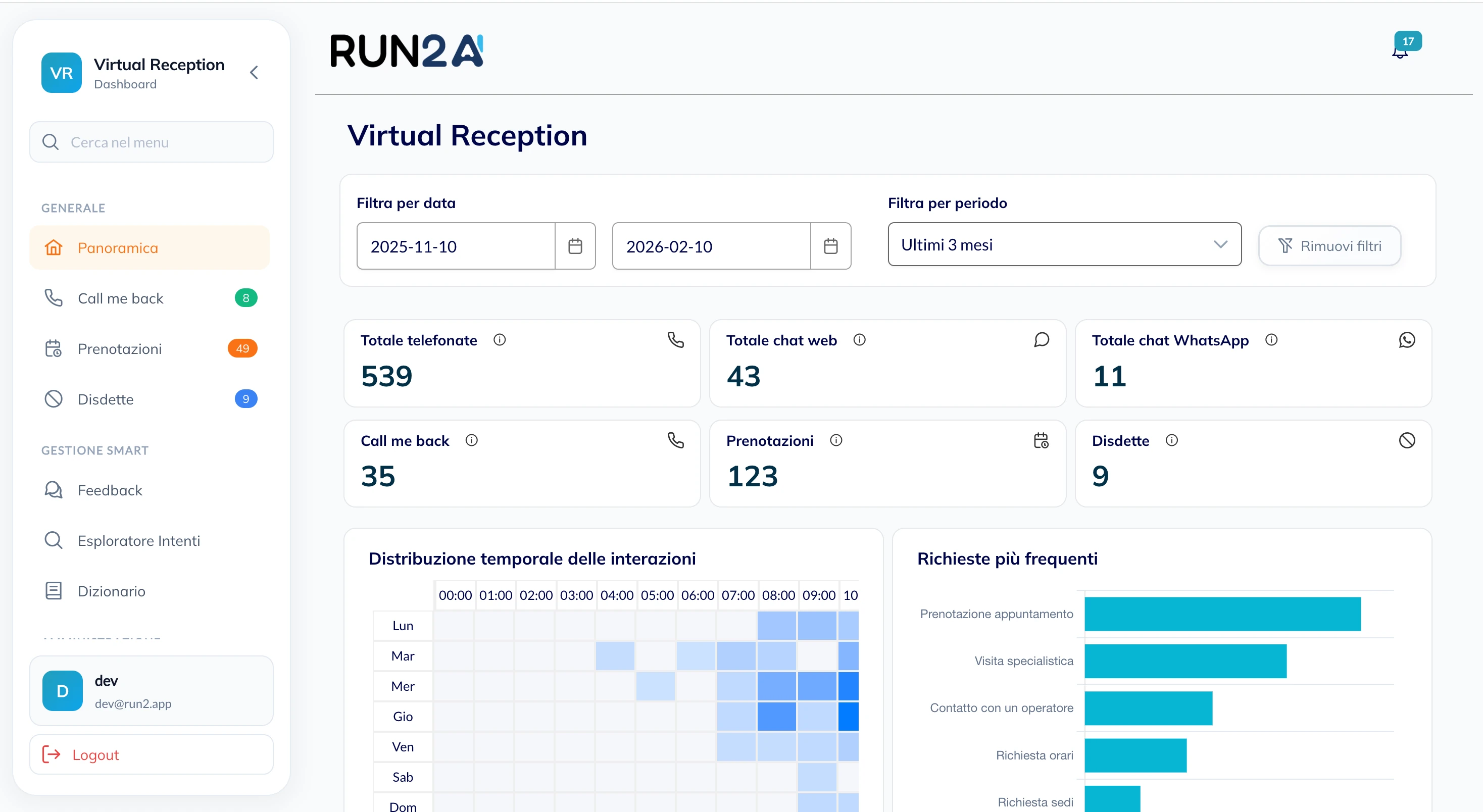Screen dimensions: 1483x812
Task: Collapse the sidebar with the chevron arrow
Action: point(254,73)
